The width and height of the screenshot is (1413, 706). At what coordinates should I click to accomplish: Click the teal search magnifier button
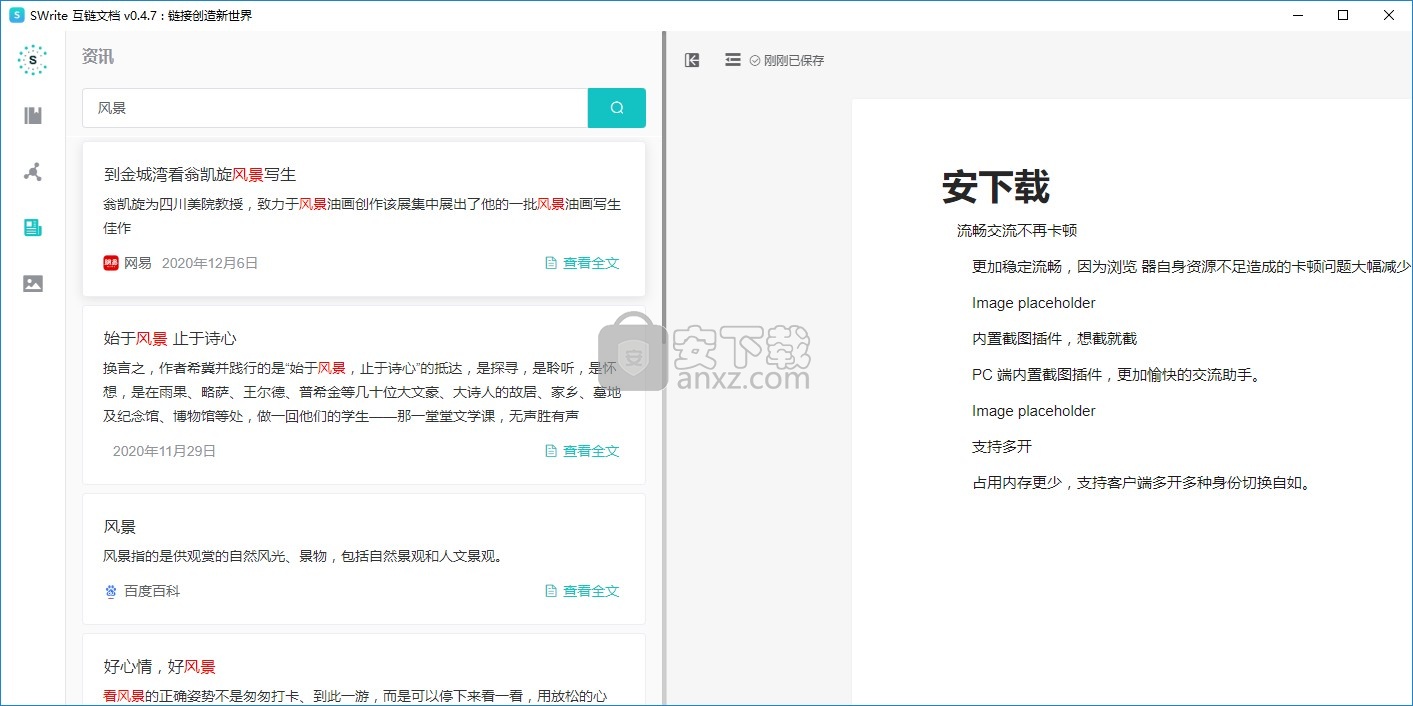coord(616,108)
